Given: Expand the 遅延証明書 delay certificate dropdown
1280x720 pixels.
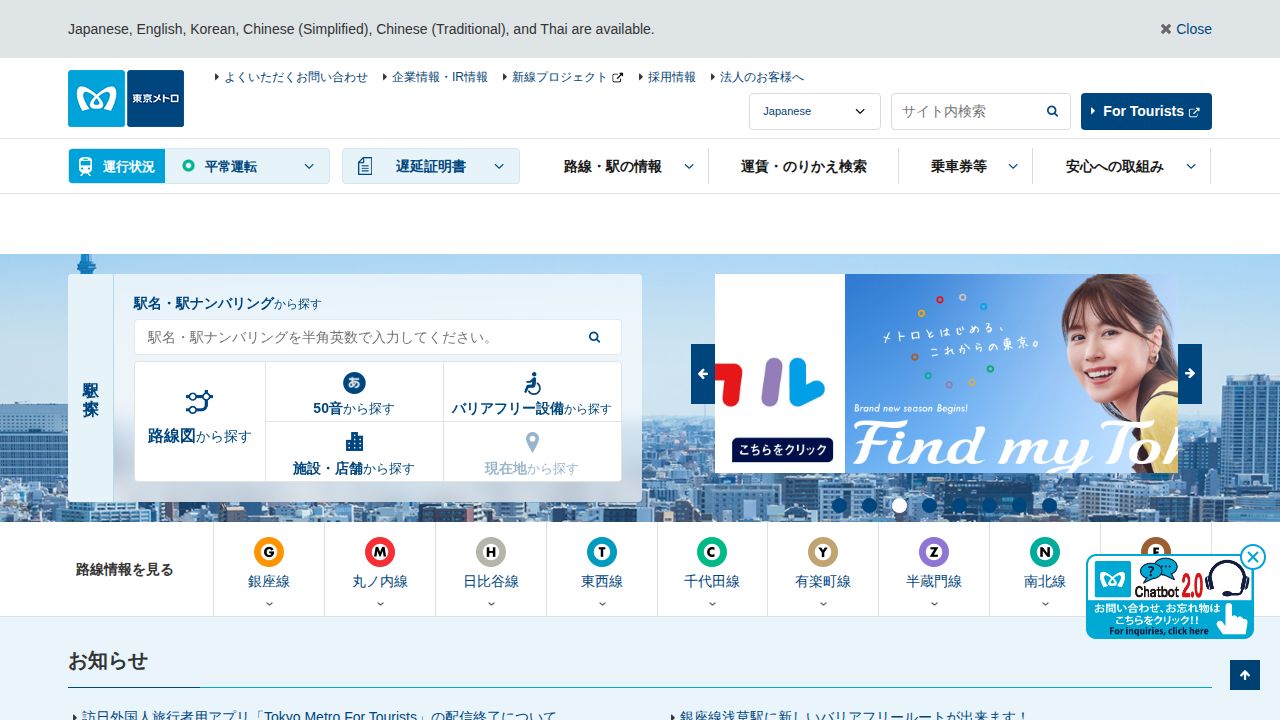Looking at the screenshot, I should pos(431,166).
